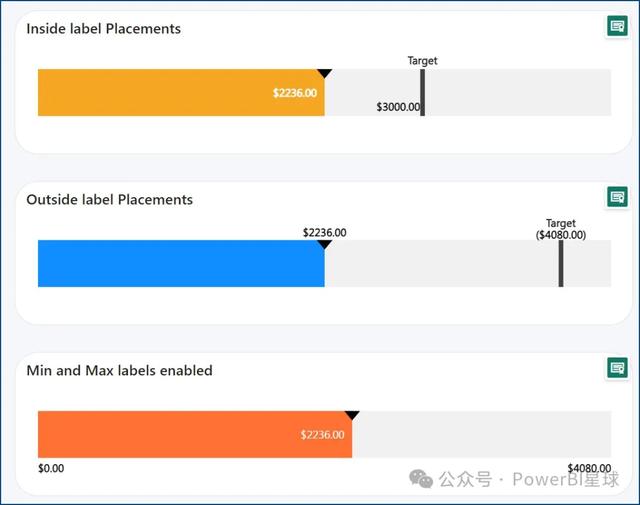Click the green icon on Outside label card
640x505 pixels.
click(x=617, y=197)
